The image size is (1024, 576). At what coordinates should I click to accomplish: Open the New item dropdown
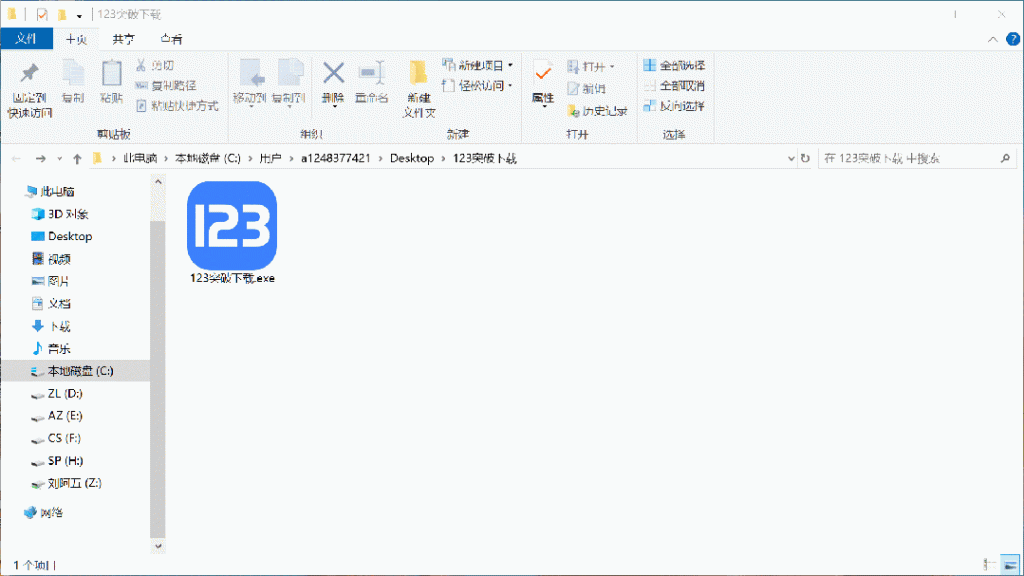pyautogui.click(x=477, y=65)
